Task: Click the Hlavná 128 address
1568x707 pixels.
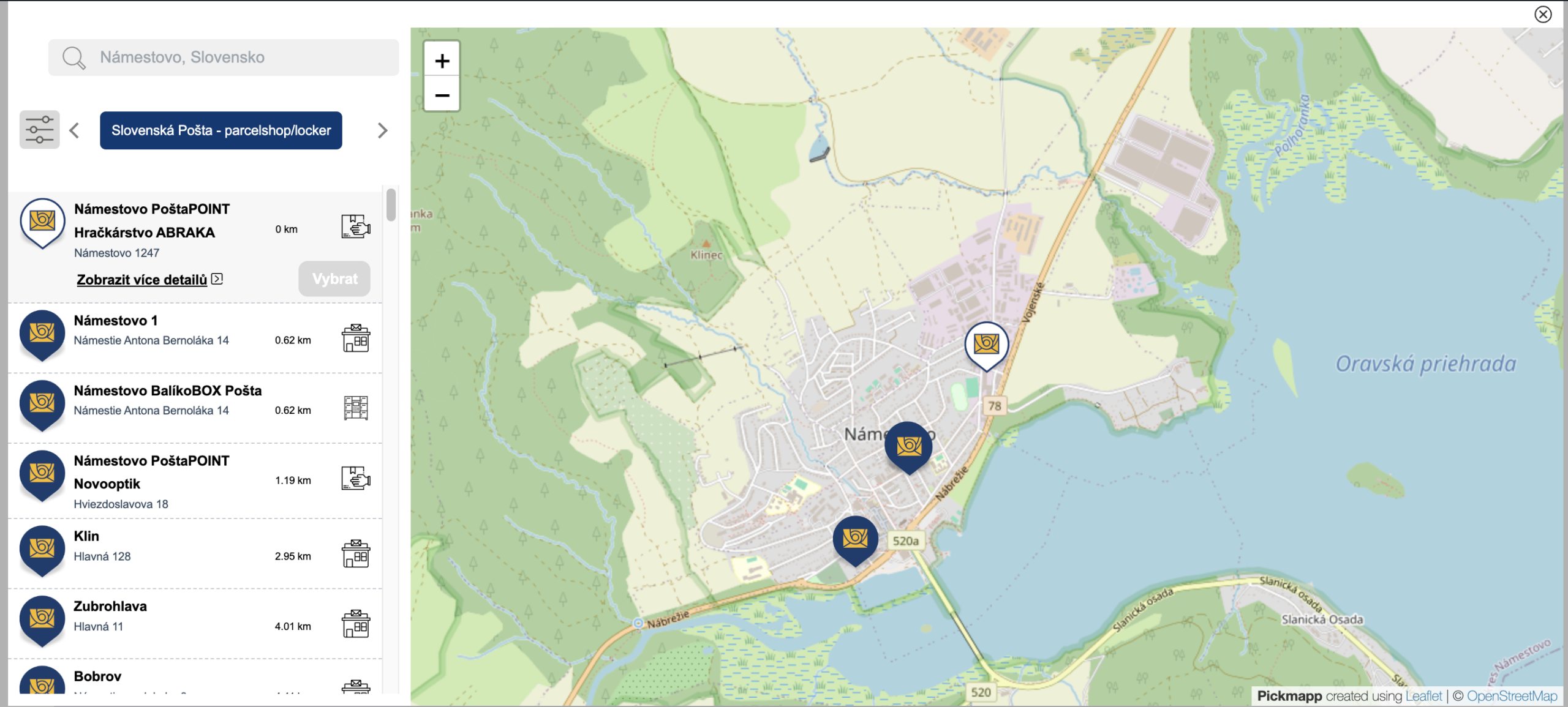Action: pos(102,556)
